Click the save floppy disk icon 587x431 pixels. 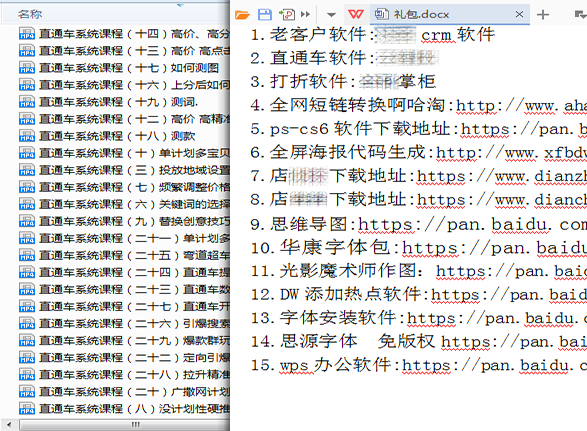point(265,15)
